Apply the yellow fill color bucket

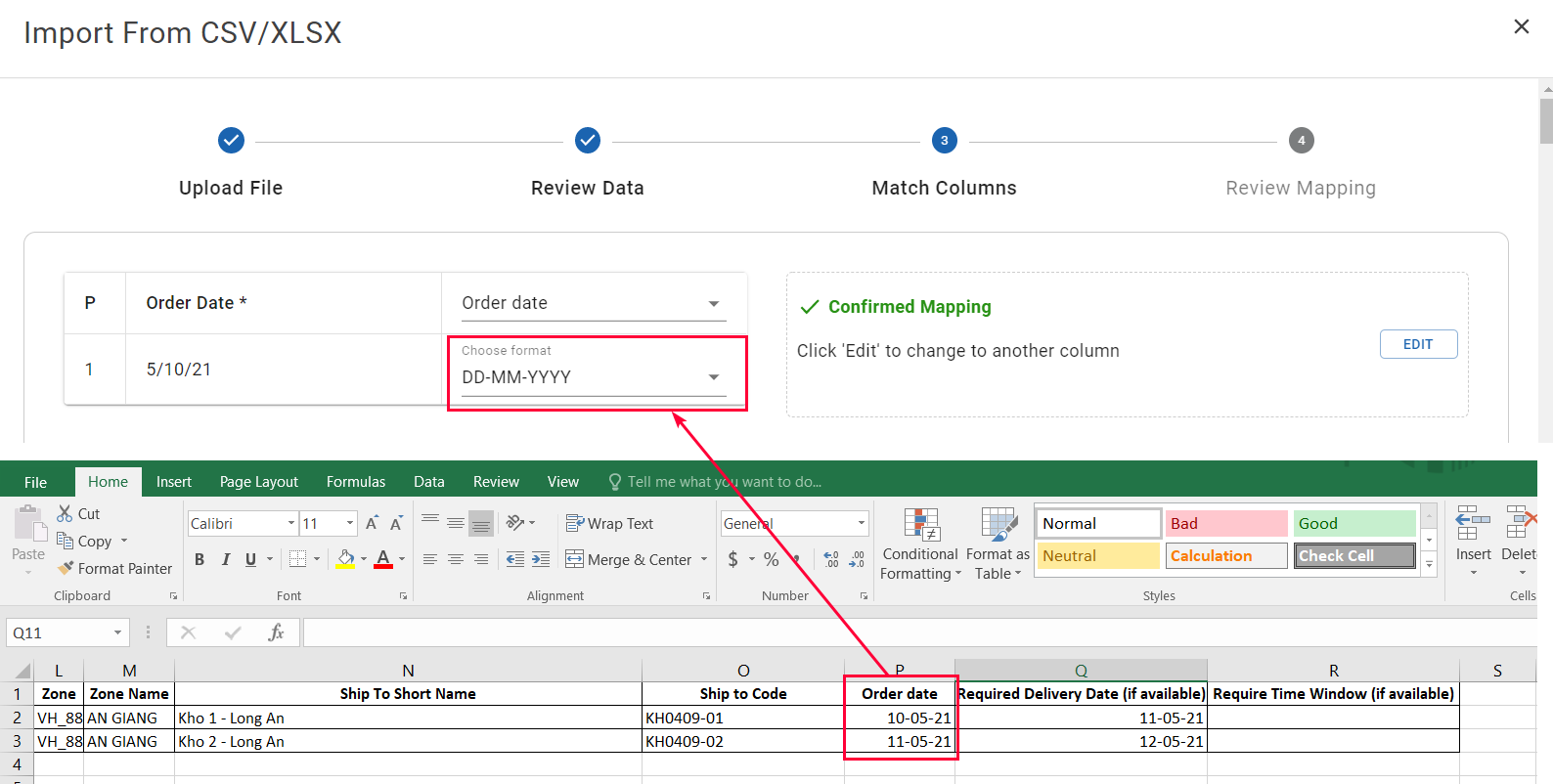pyautogui.click(x=346, y=559)
